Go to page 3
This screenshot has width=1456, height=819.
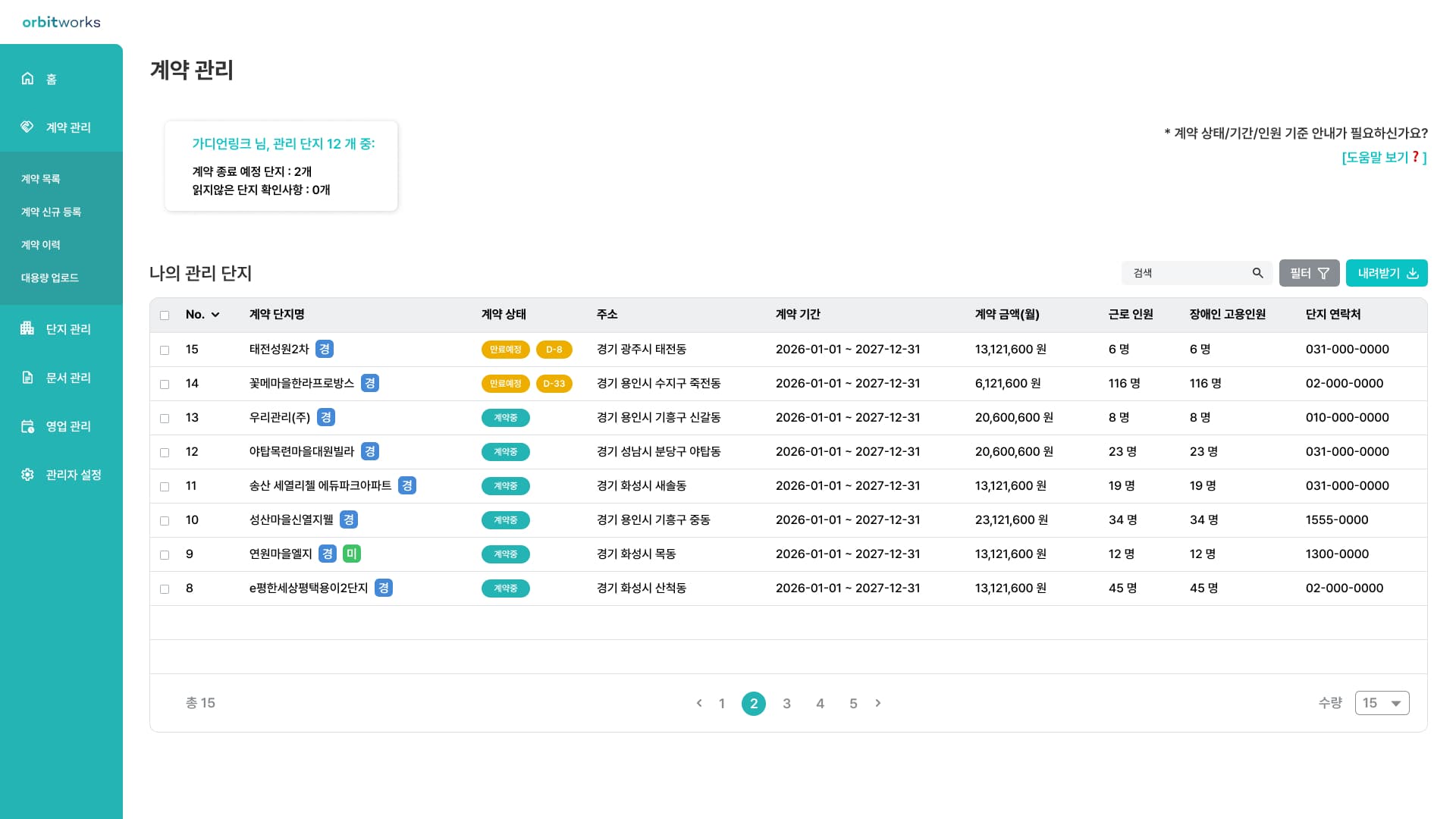[787, 703]
